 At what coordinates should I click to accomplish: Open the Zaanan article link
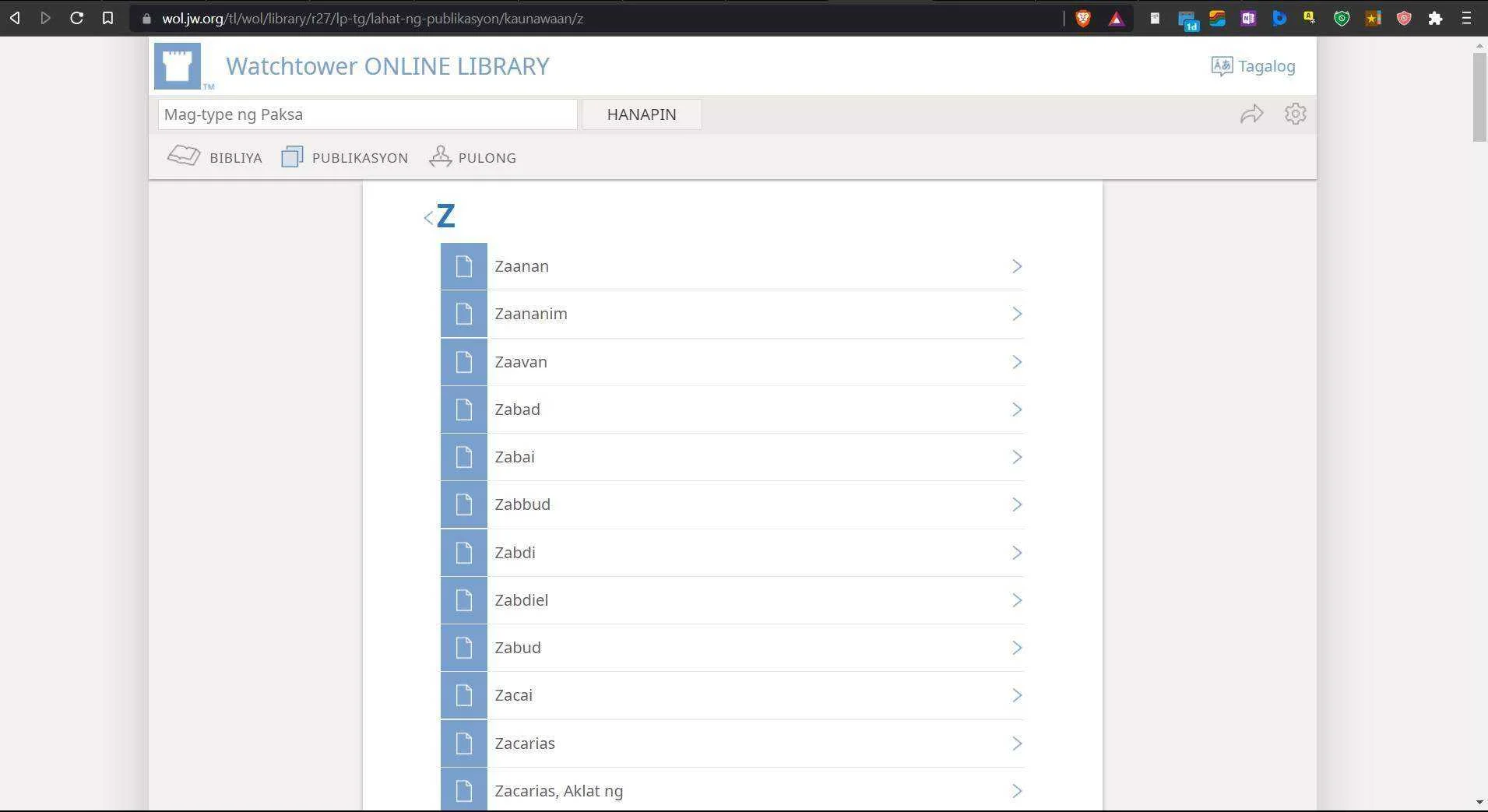pos(522,266)
